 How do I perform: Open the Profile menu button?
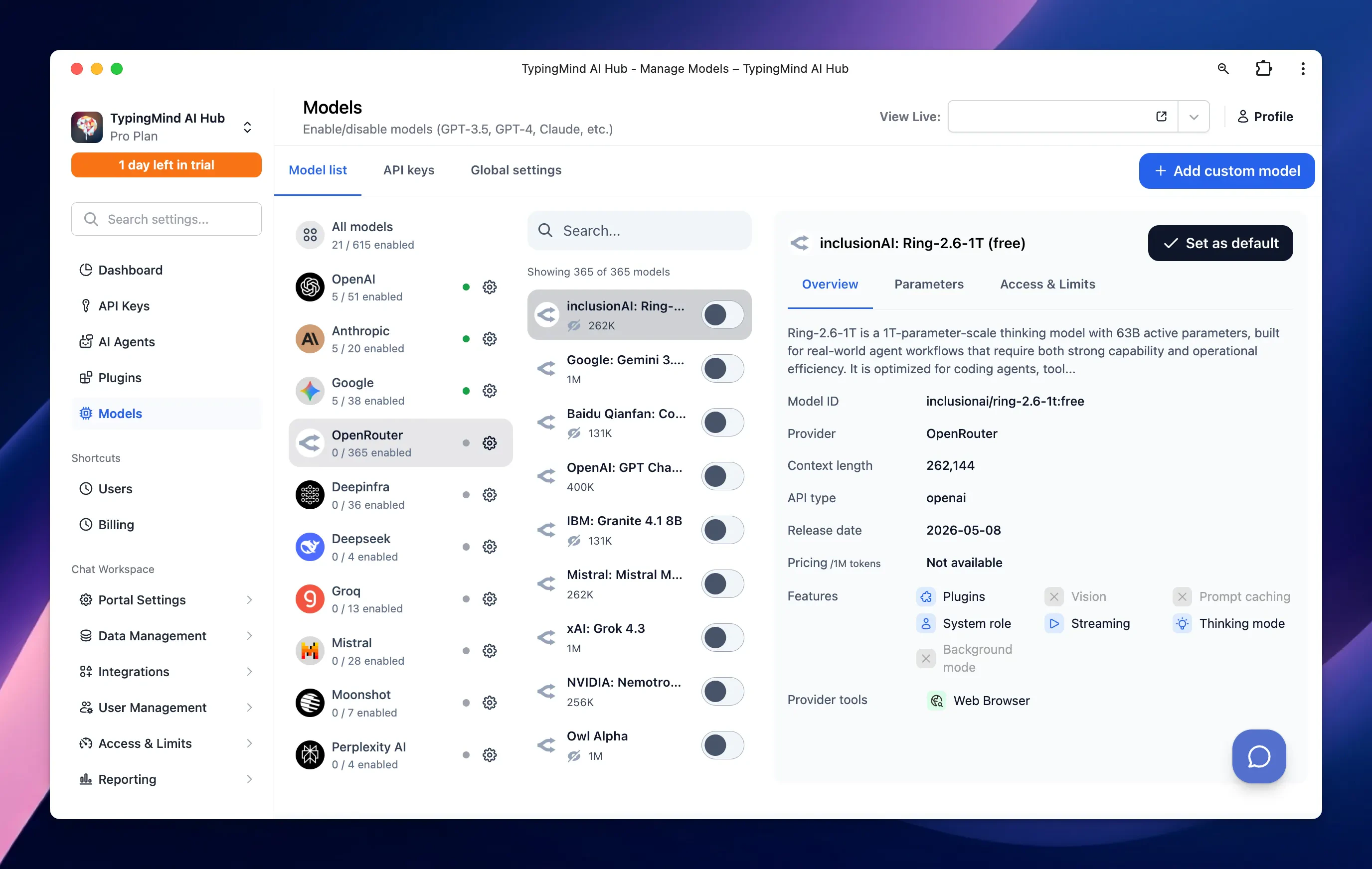click(1264, 117)
